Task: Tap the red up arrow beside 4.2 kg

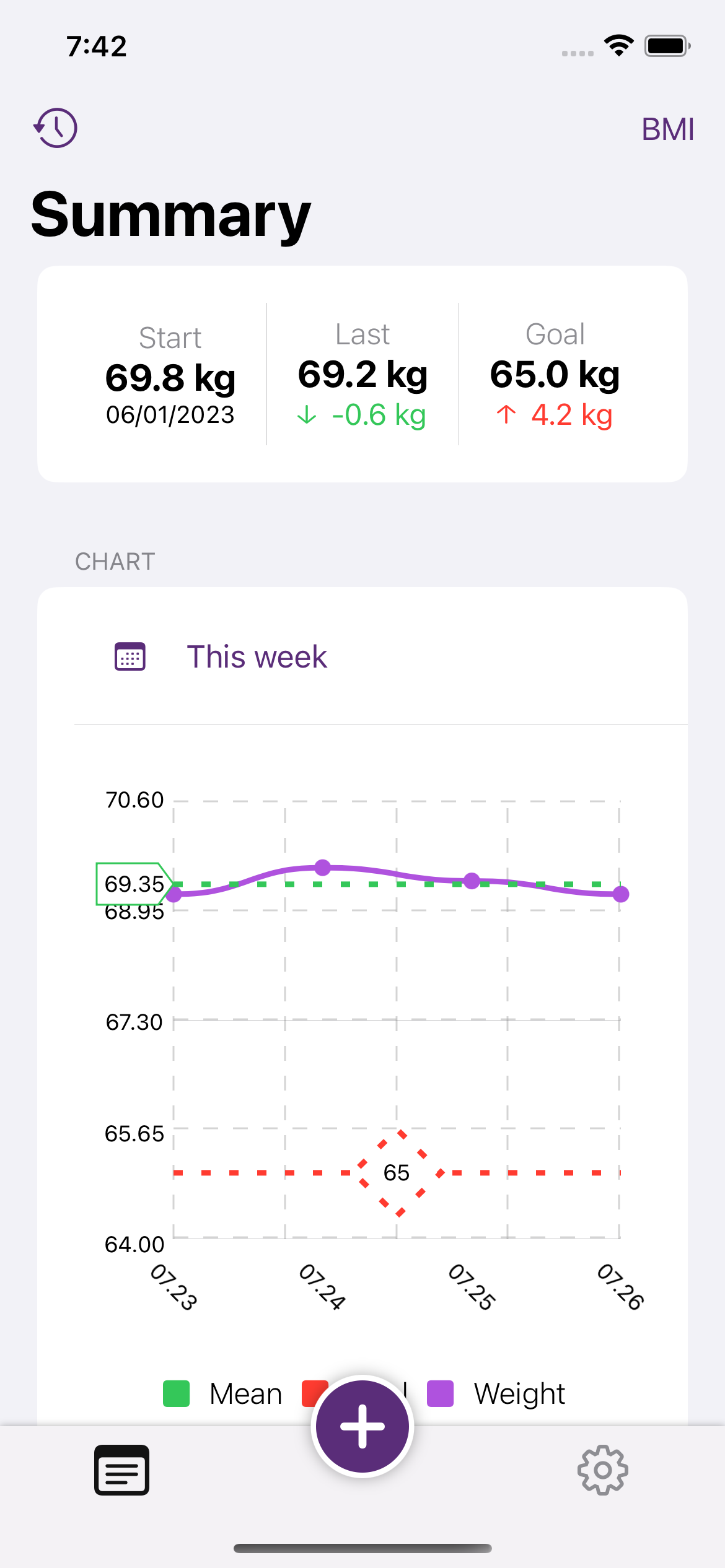Action: (505, 415)
